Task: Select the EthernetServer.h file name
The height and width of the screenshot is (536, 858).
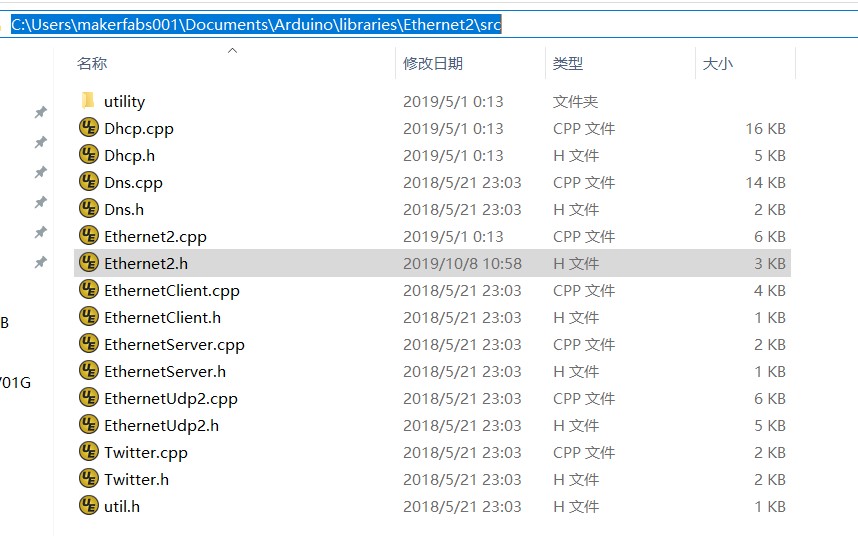Action: click(165, 371)
